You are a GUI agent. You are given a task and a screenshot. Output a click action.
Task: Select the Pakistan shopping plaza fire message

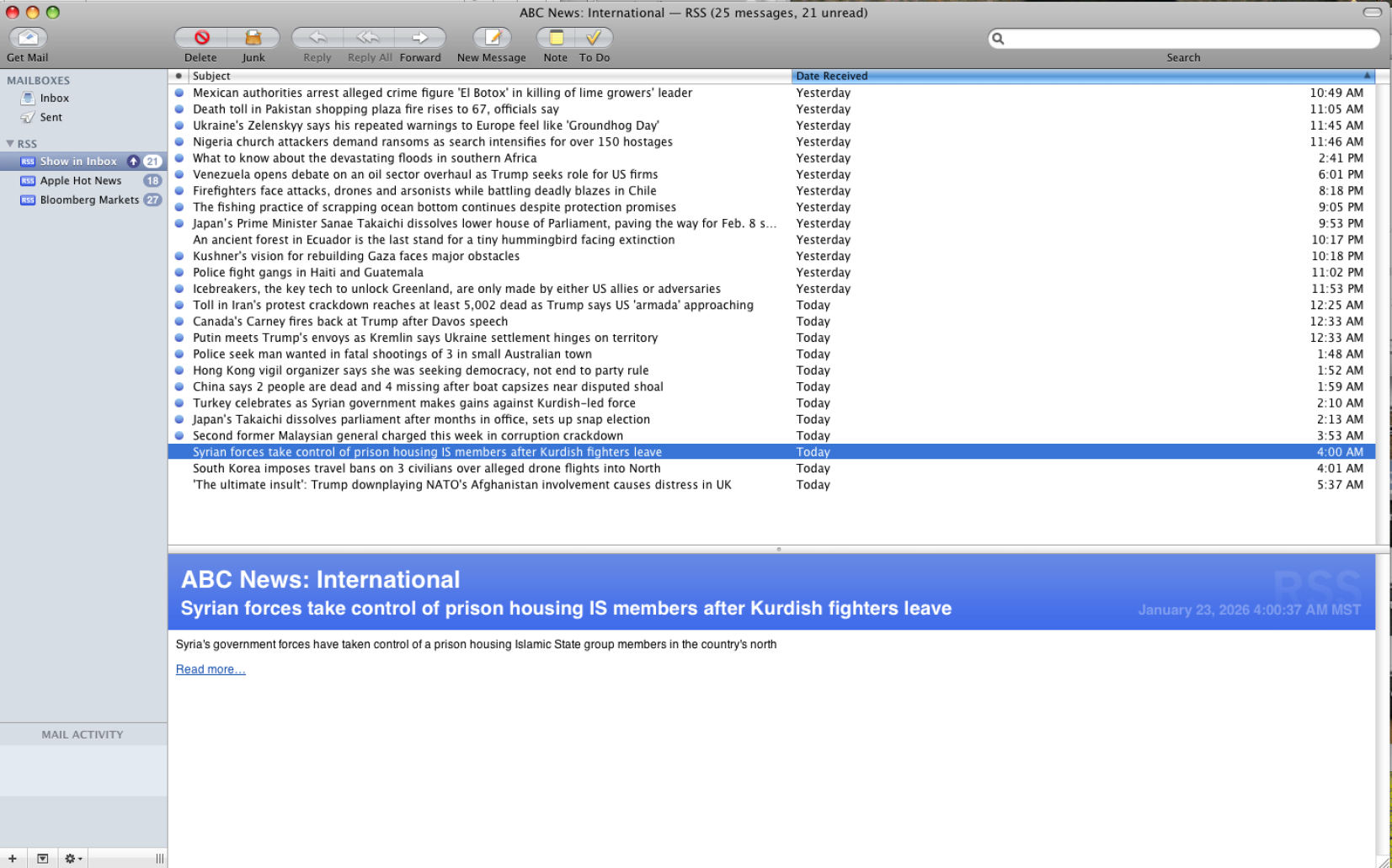point(771,109)
